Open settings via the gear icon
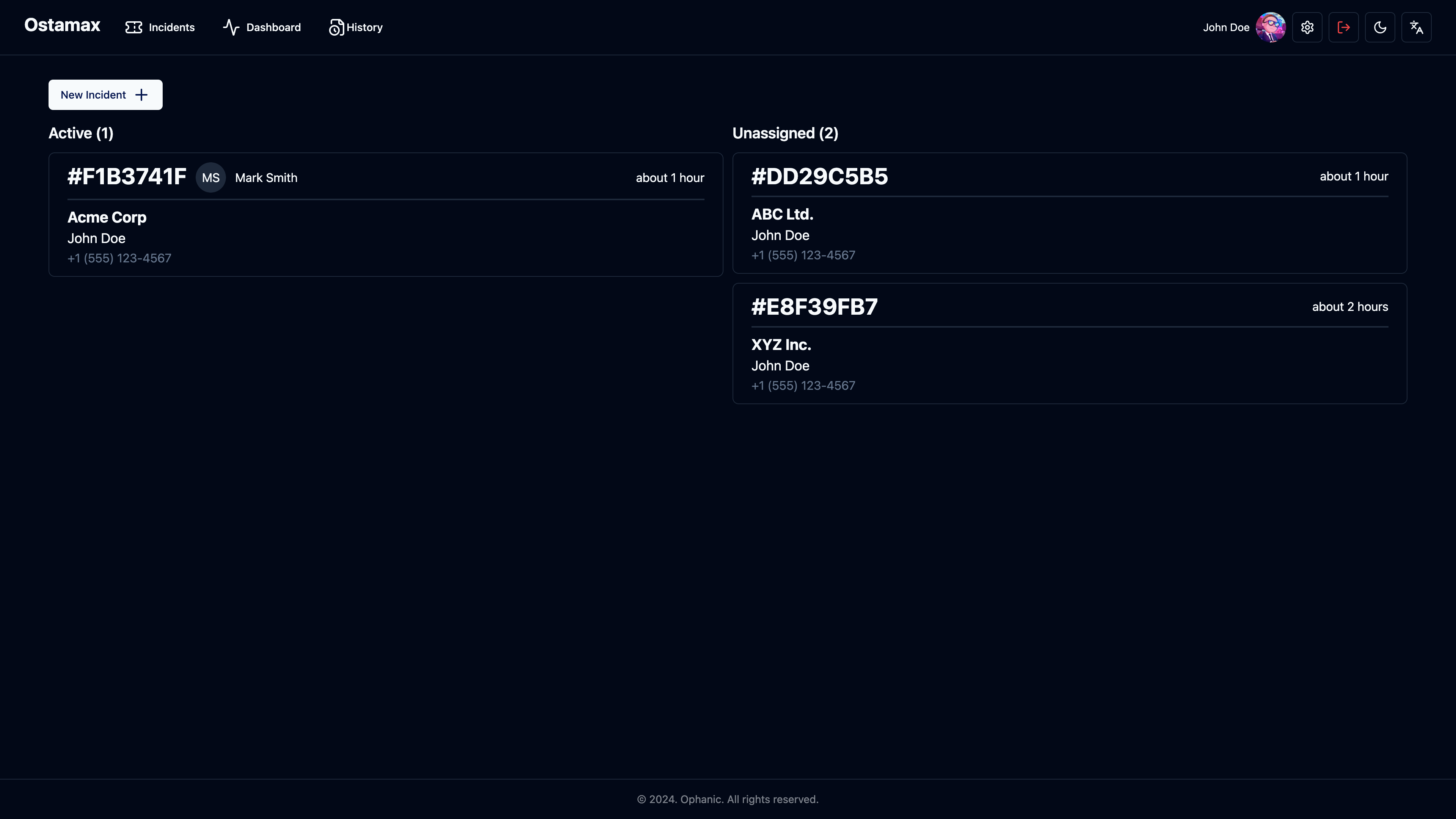This screenshot has width=1456, height=819. [x=1307, y=27]
